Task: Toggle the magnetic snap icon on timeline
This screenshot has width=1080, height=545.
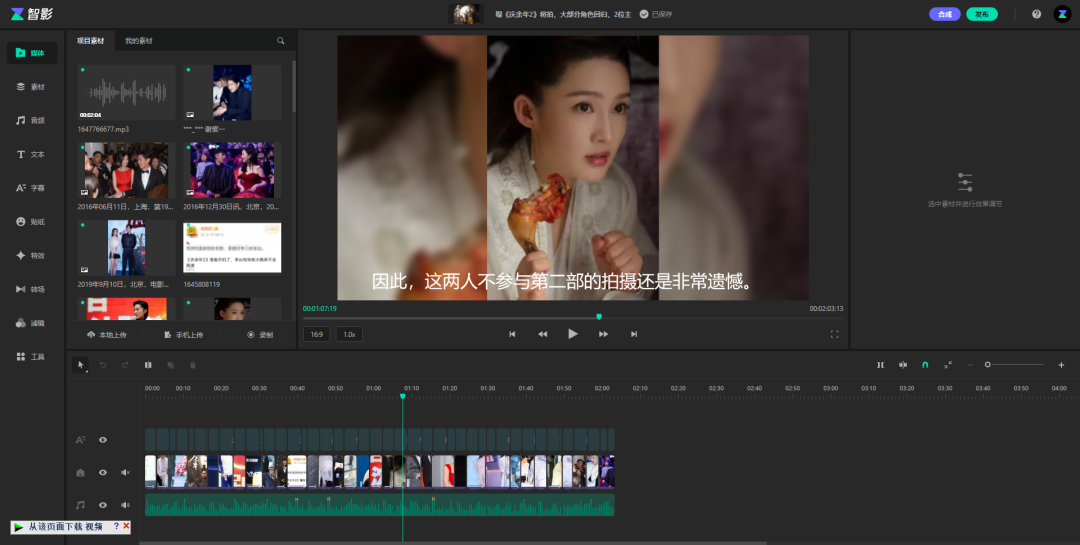Action: click(x=925, y=365)
